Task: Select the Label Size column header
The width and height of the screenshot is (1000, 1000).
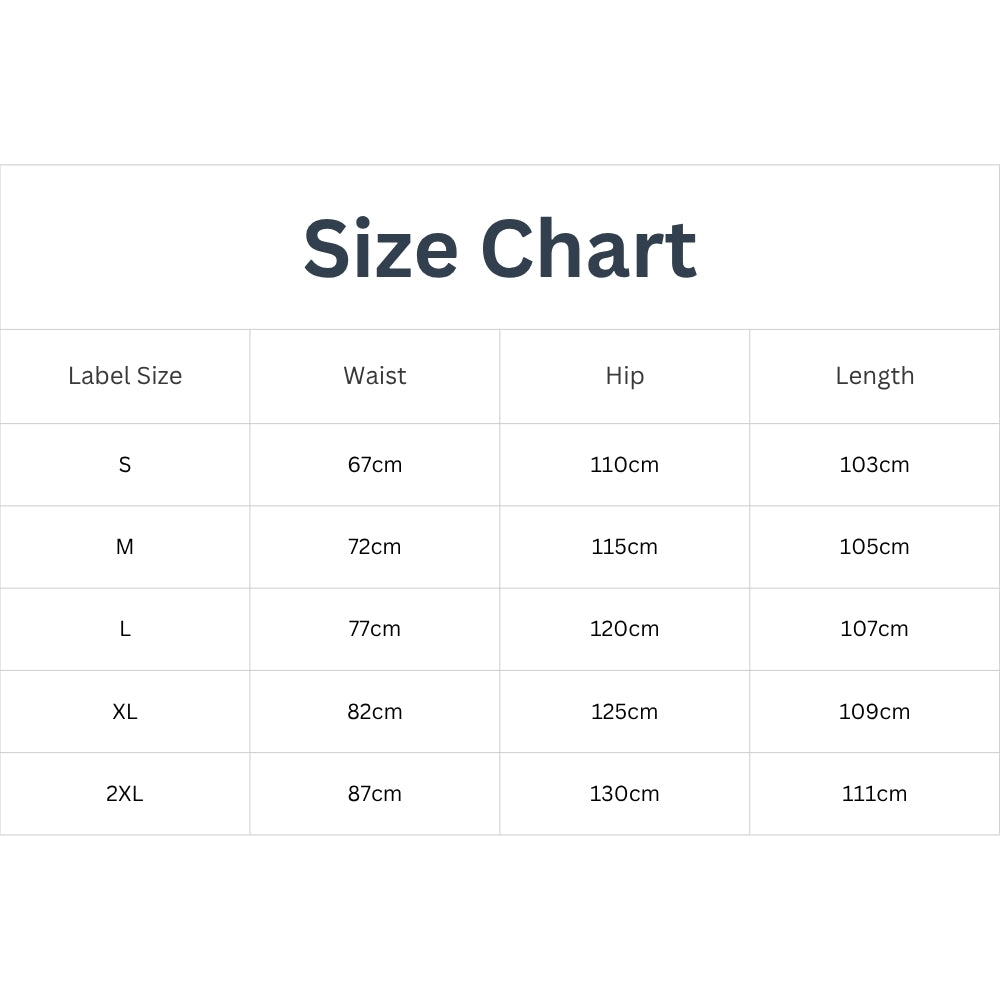Action: (x=125, y=376)
